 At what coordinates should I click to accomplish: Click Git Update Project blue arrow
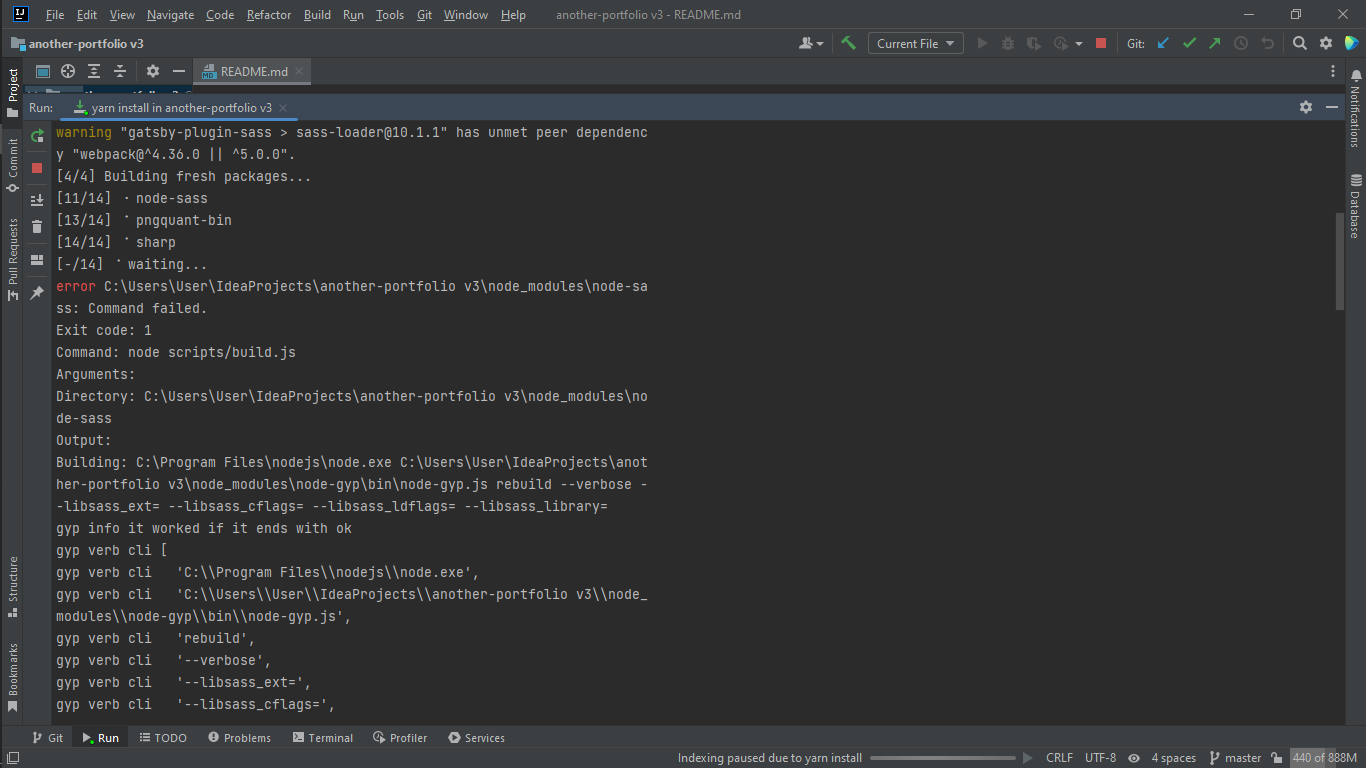tap(1163, 43)
